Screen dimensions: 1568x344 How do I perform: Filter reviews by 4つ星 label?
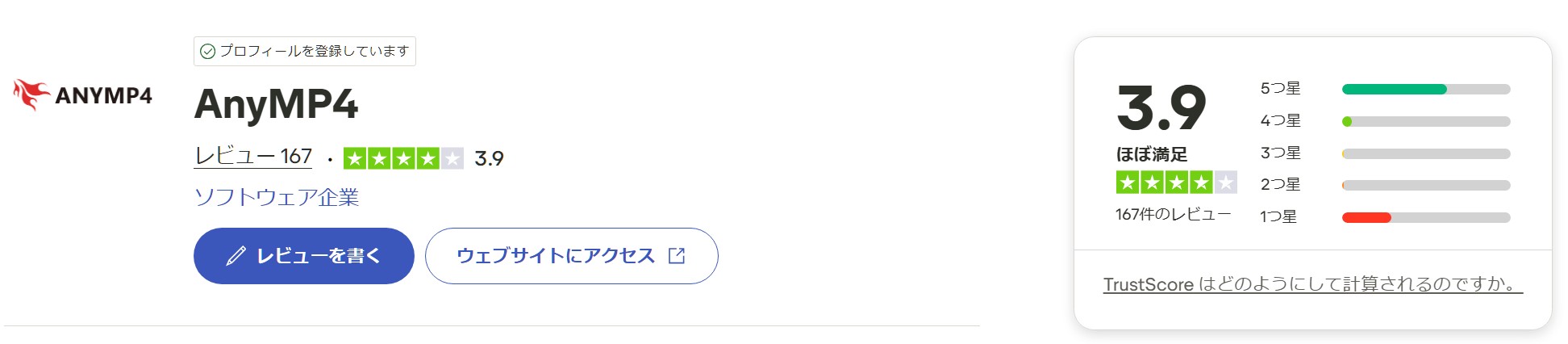tap(1280, 121)
